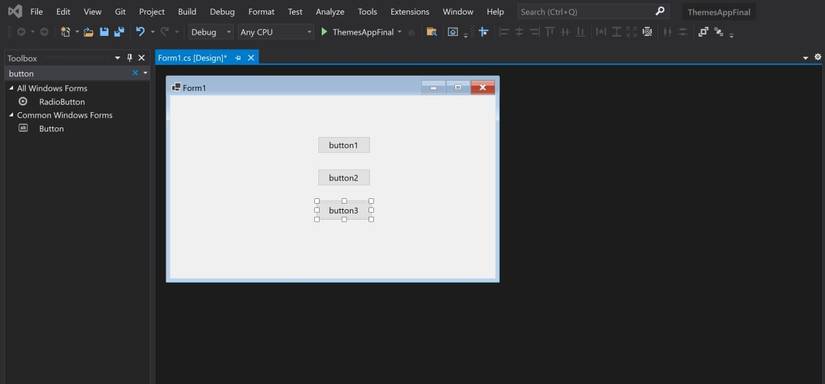Screen dimensions: 825x384
Task: Open the document well settings gear
Action: [818, 57]
